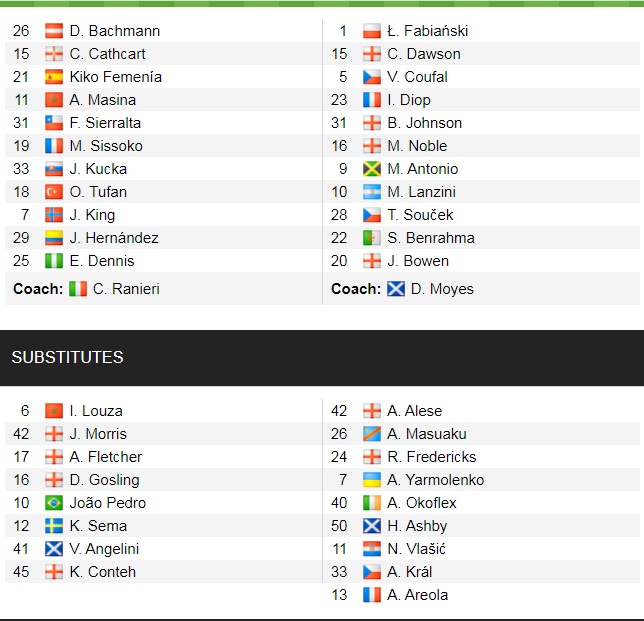The image size is (644, 621).
Task: Click coach name D. Moyes
Action: (442, 289)
